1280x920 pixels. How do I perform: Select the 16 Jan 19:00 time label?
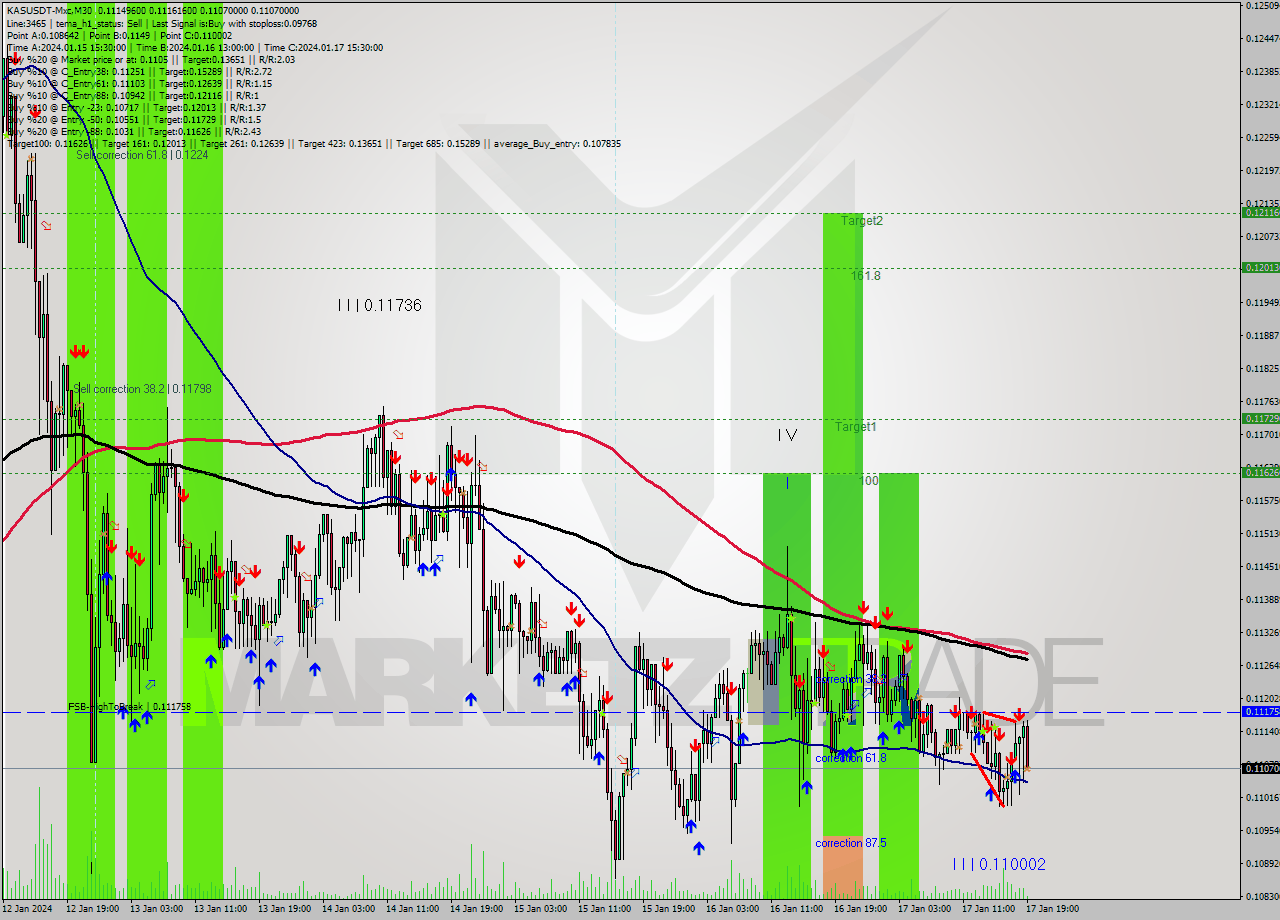(x=862, y=909)
